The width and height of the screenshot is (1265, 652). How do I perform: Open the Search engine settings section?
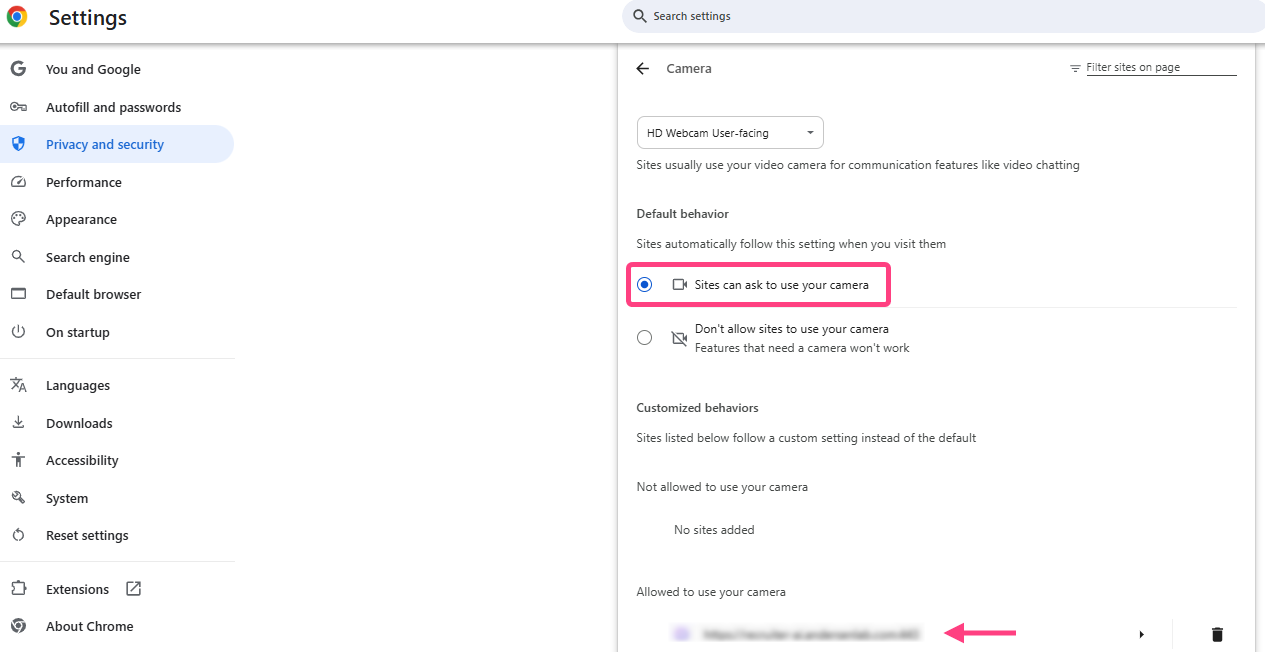pos(88,257)
